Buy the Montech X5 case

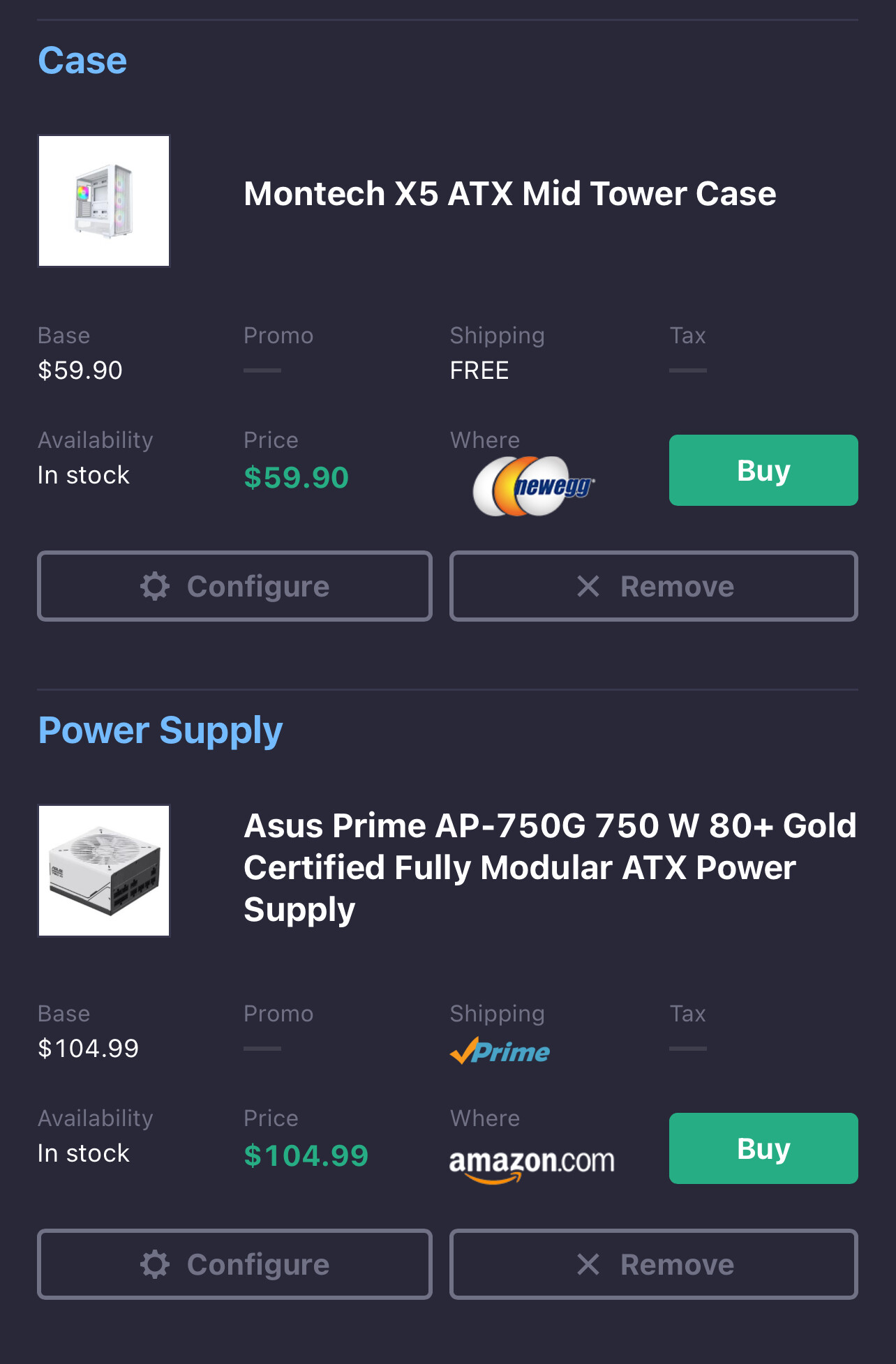tap(763, 470)
